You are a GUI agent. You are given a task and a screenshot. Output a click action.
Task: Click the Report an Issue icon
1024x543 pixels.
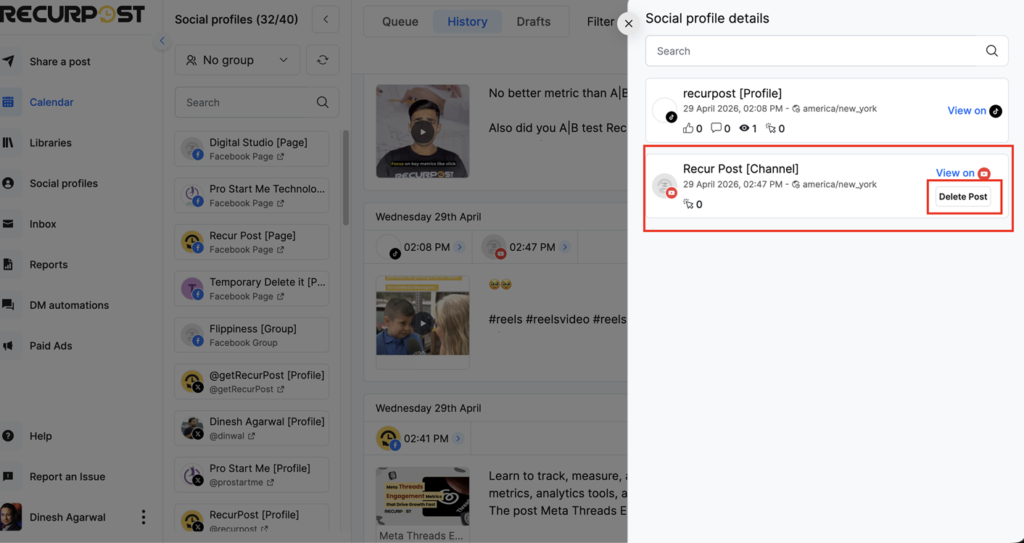pos(8,476)
